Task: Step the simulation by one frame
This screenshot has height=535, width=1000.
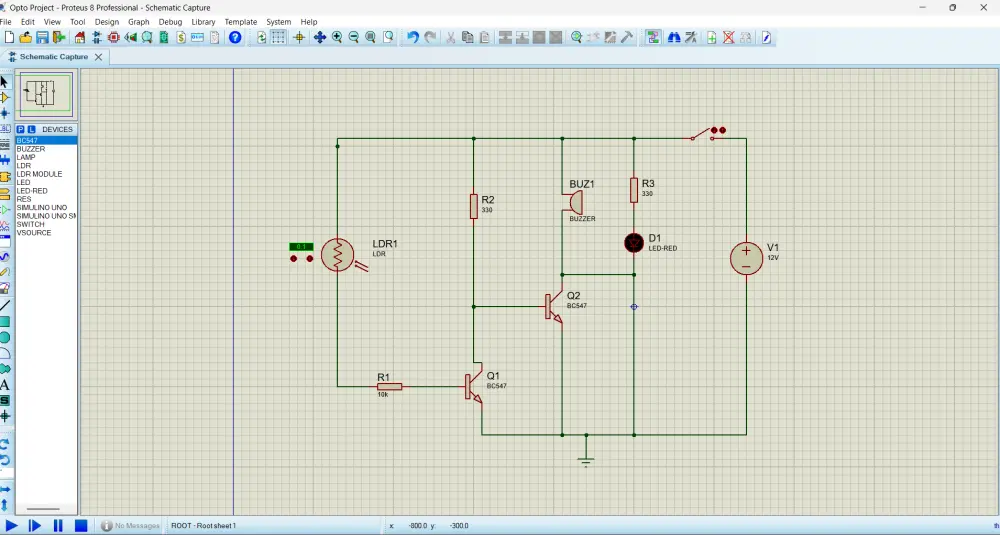Action: [35, 526]
